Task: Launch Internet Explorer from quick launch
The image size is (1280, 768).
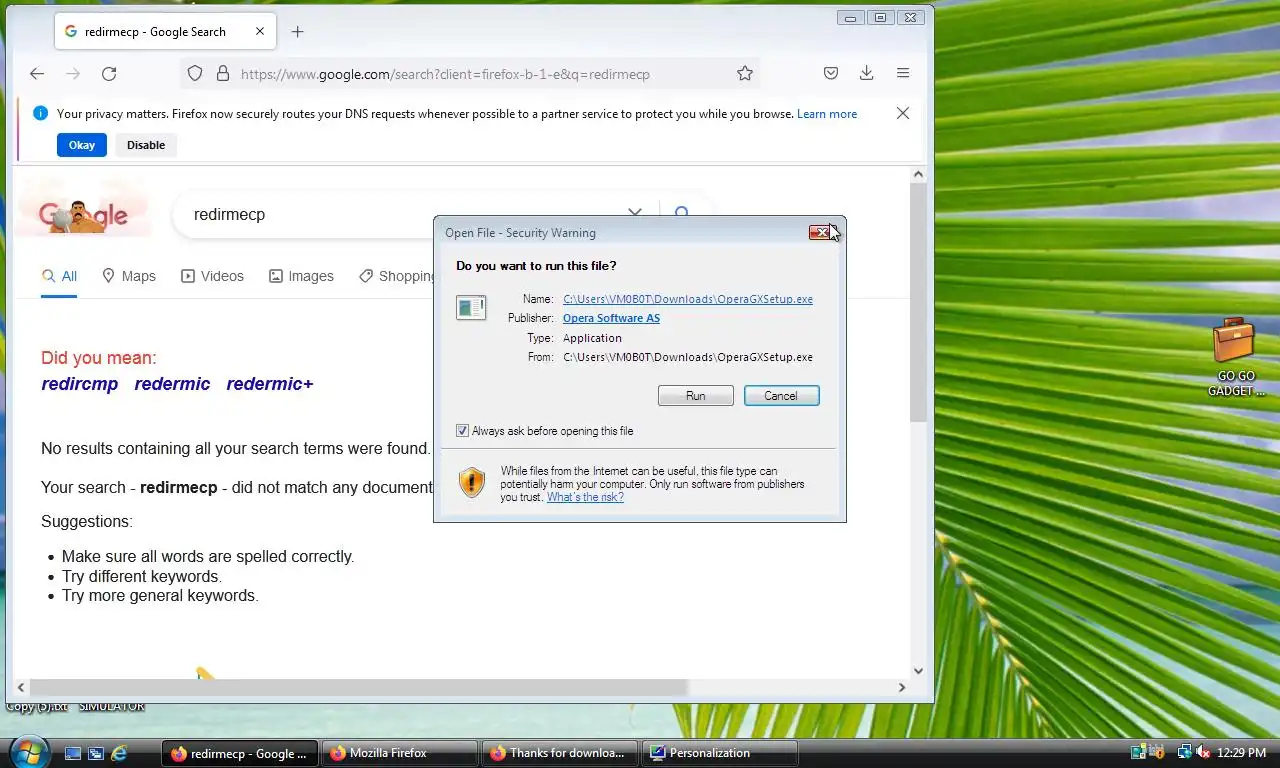Action: click(120, 753)
